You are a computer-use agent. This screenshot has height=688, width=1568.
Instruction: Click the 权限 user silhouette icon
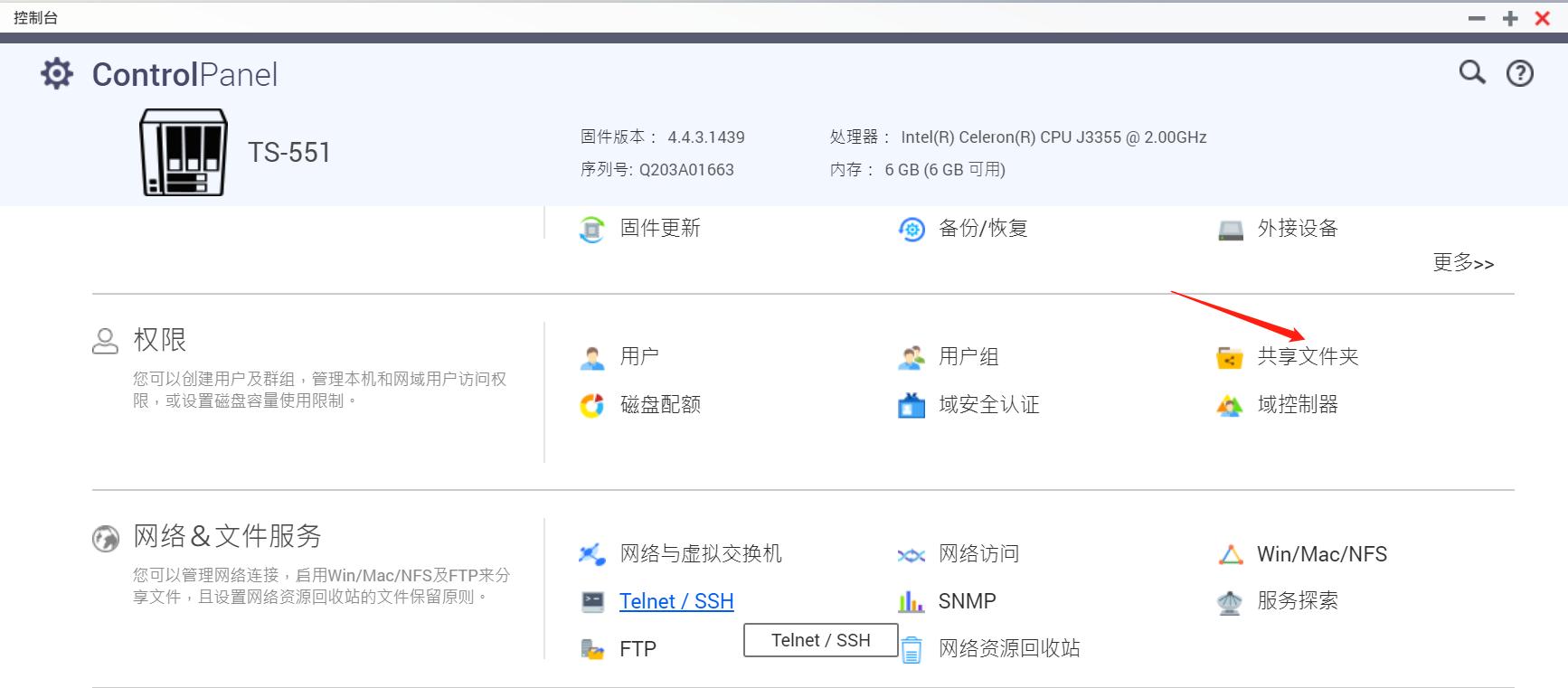106,341
